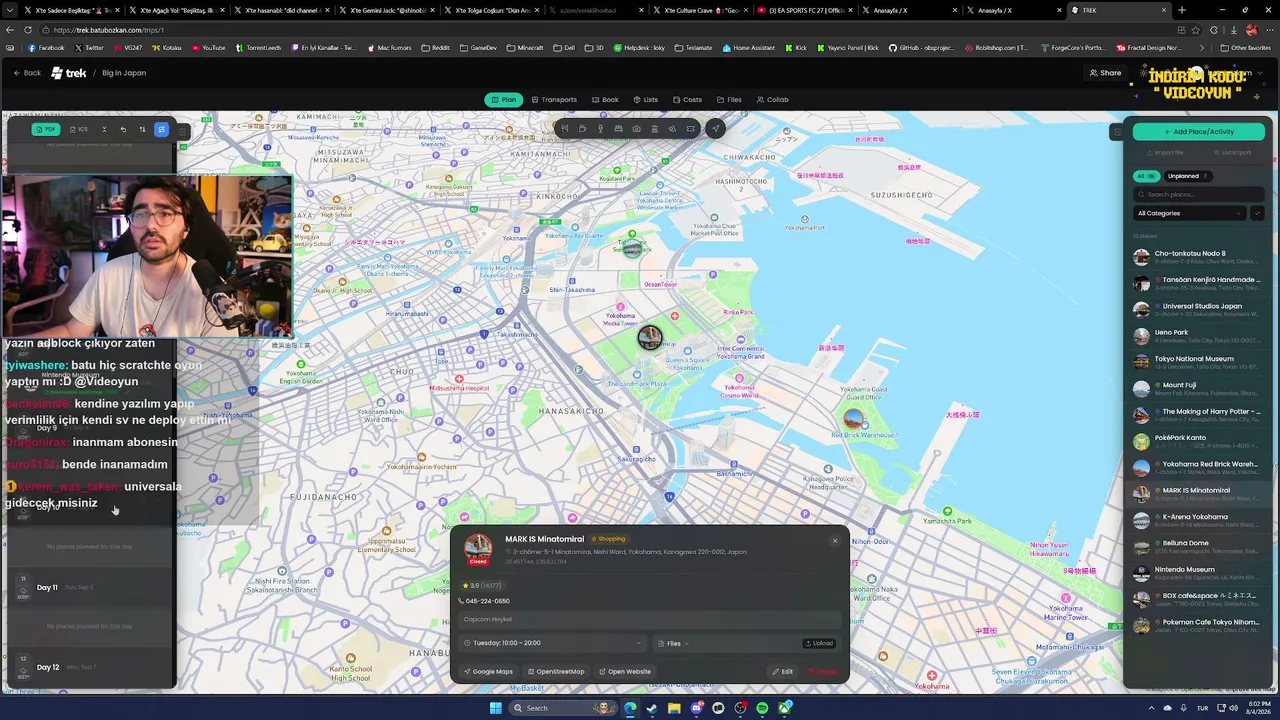
Task: Toggle the bar glass map filter
Action: pos(601,129)
